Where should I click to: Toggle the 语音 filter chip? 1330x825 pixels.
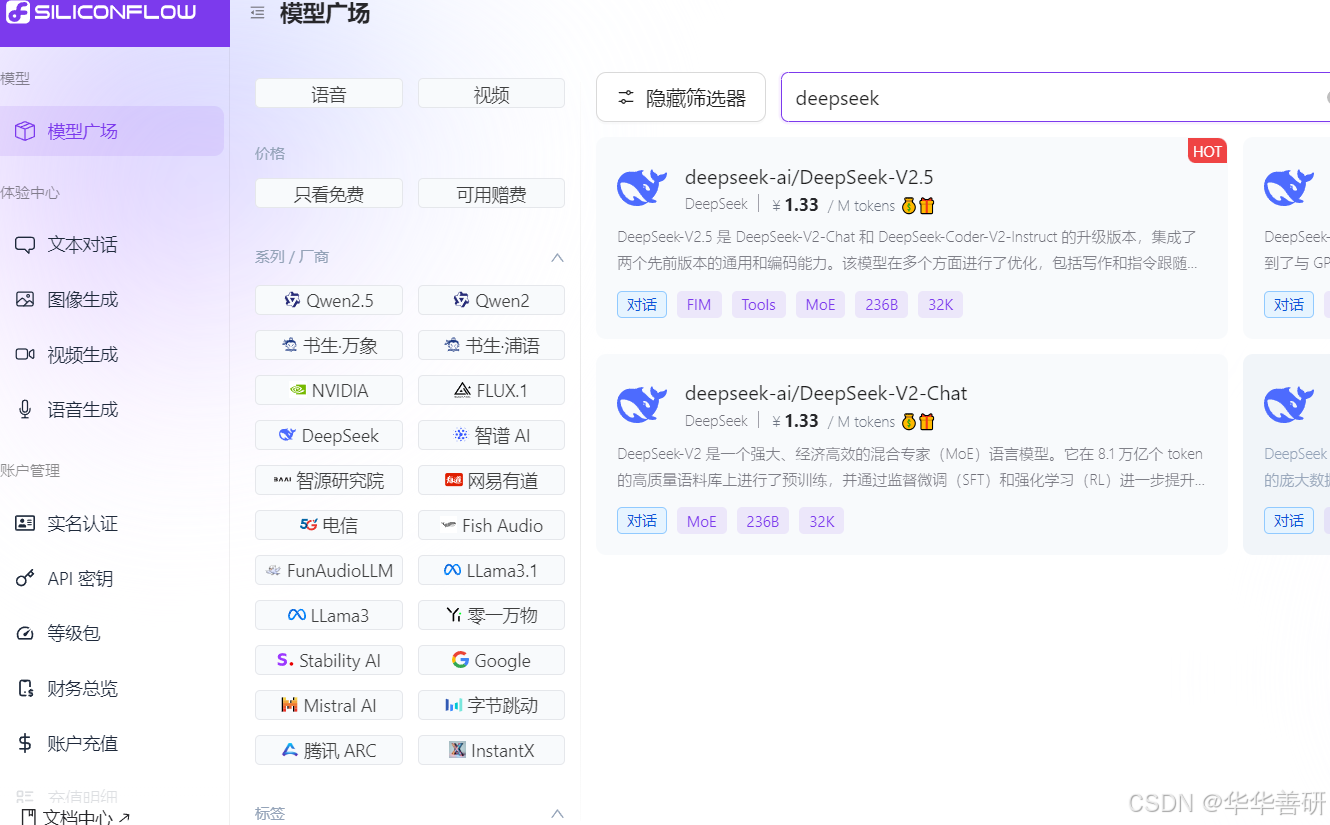click(329, 94)
